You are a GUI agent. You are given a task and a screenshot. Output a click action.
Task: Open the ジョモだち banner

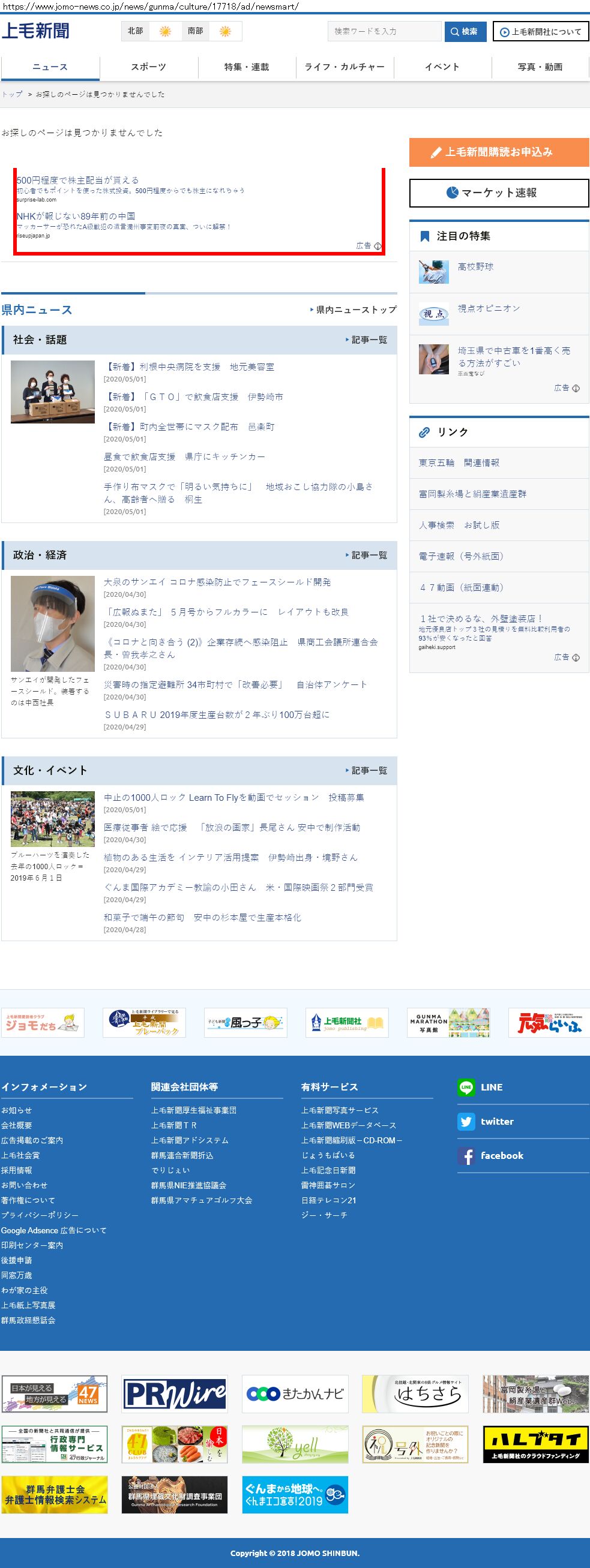pos(43,1022)
